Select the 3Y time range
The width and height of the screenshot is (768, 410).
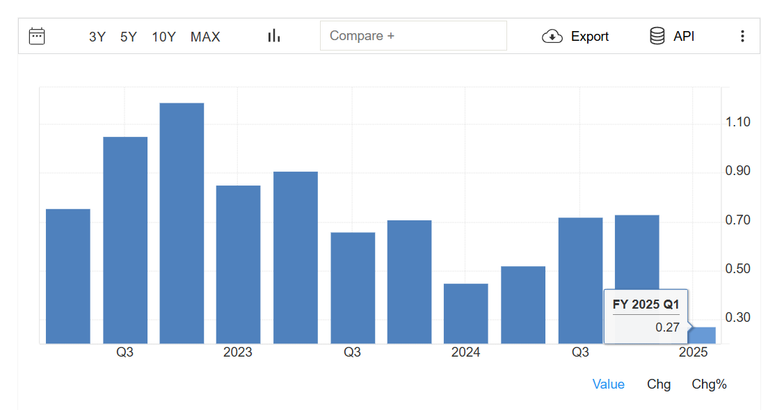(x=97, y=37)
